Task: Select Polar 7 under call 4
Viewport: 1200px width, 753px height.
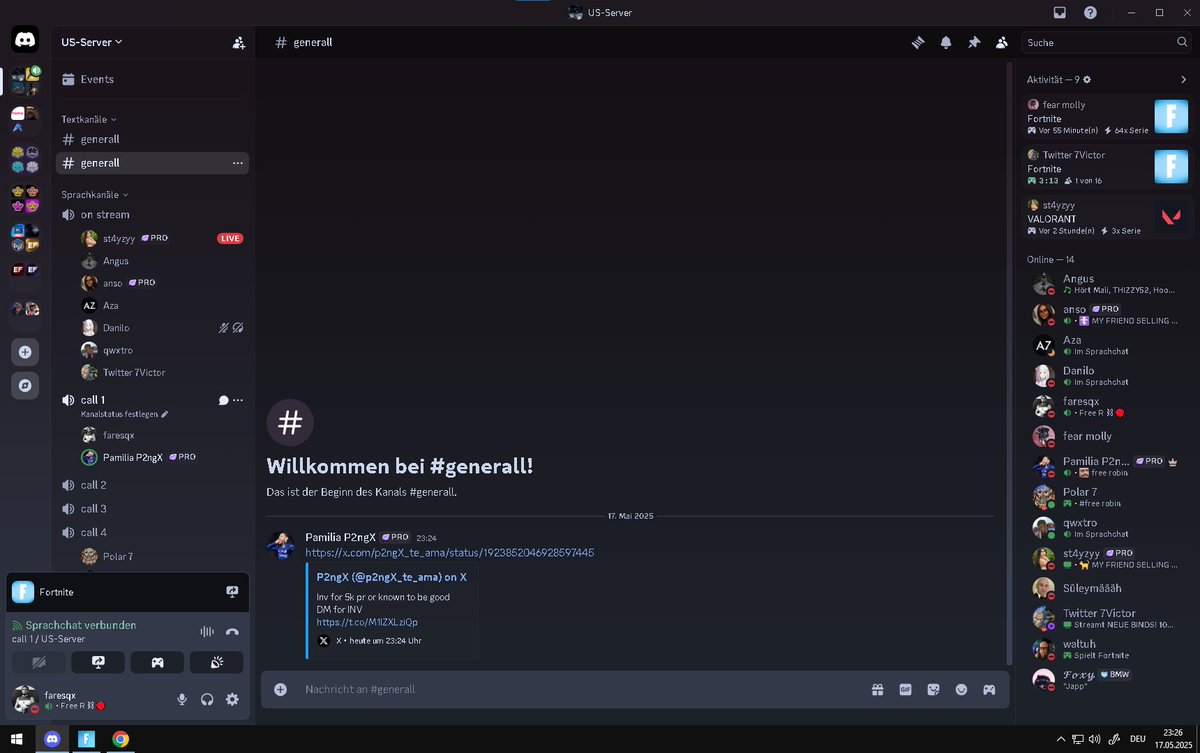Action: click(x=163, y=556)
